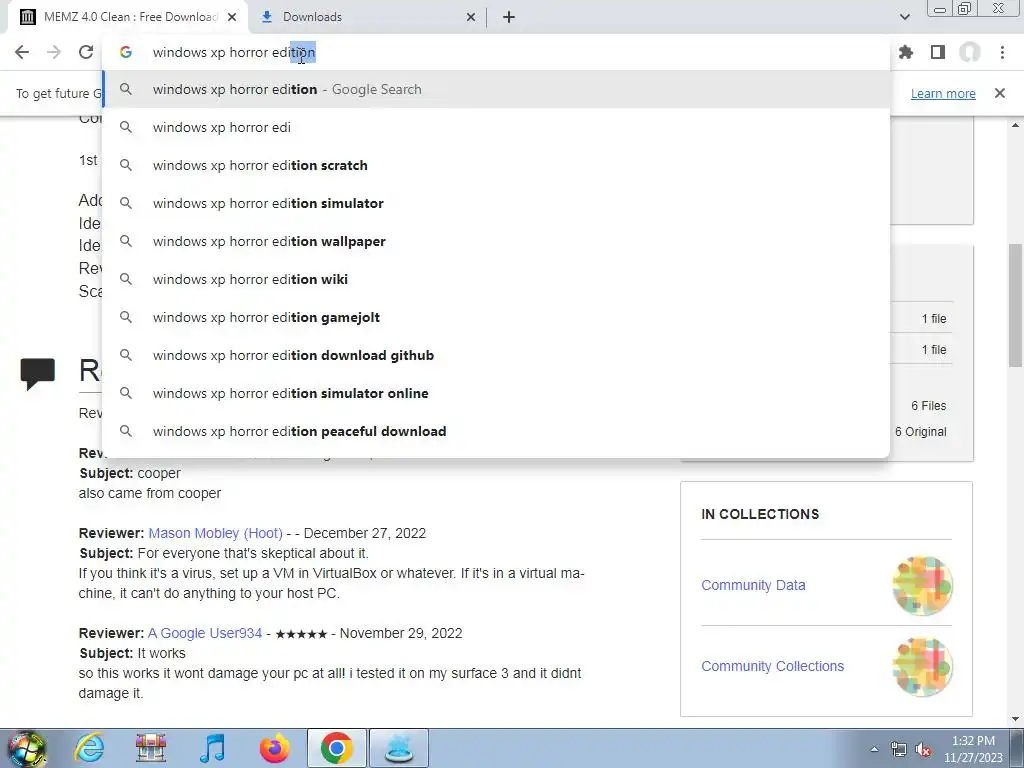This screenshot has width=1024, height=768.
Task: Open the Chrome taskbar button
Action: coord(336,748)
